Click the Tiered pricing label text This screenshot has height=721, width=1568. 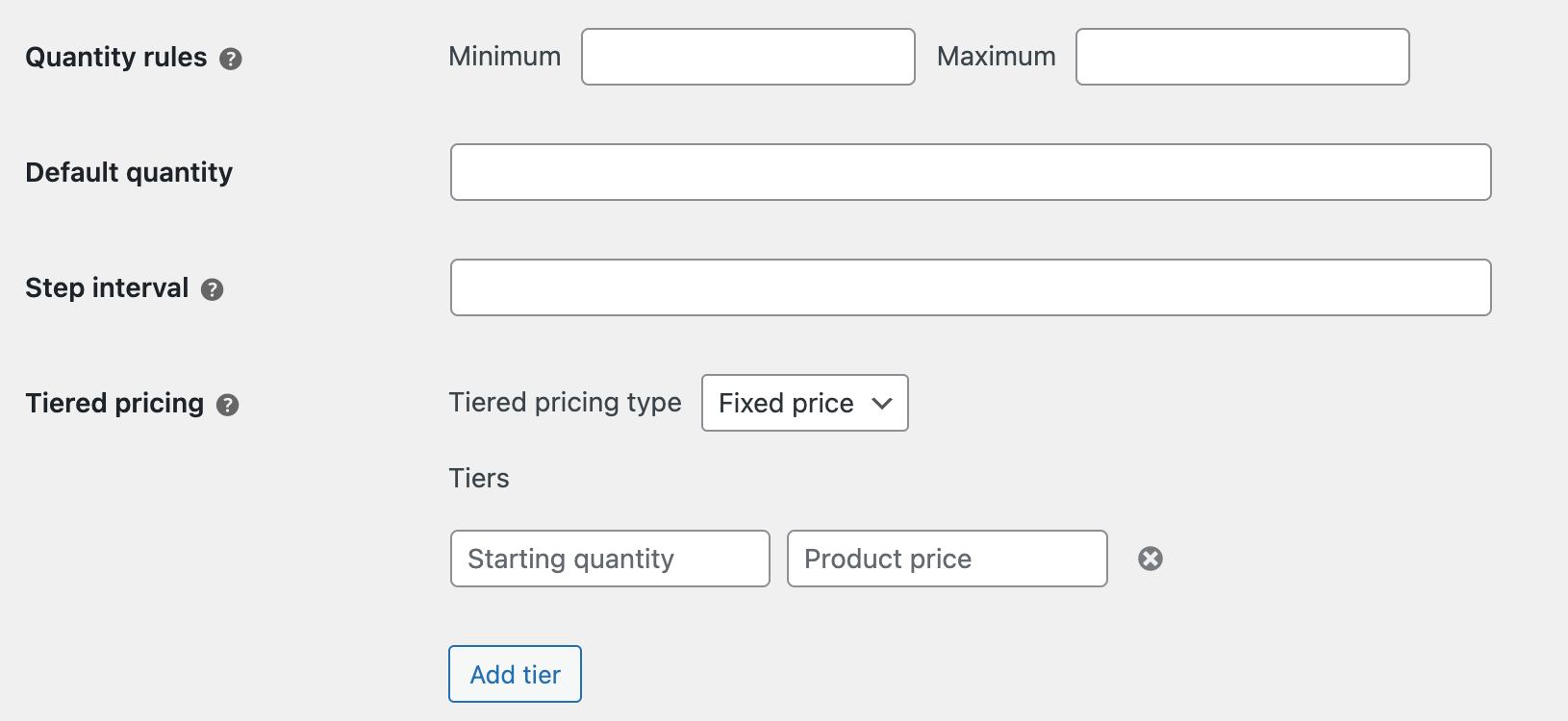[x=114, y=404]
